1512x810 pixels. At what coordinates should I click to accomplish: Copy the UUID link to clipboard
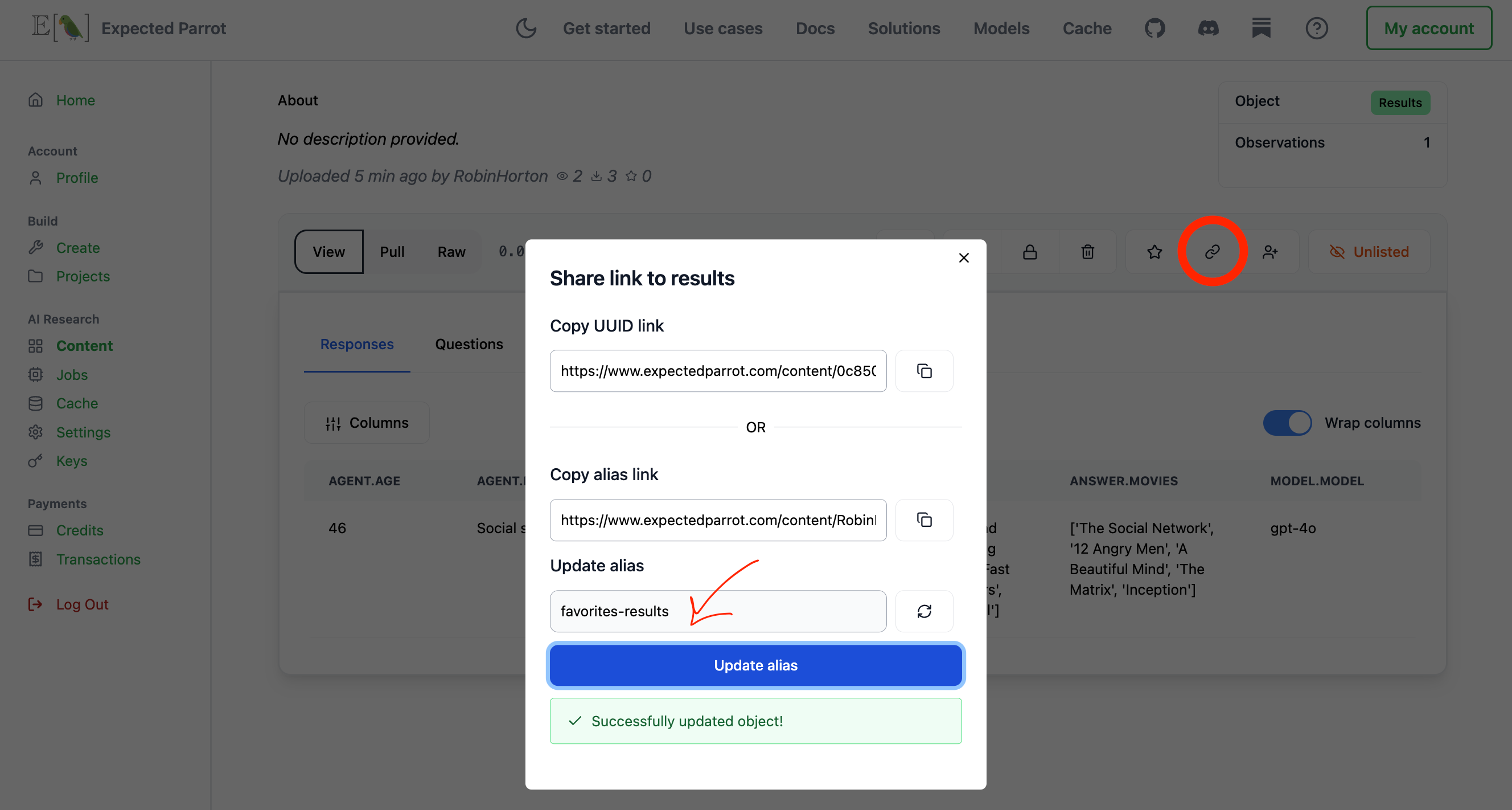[924, 371]
